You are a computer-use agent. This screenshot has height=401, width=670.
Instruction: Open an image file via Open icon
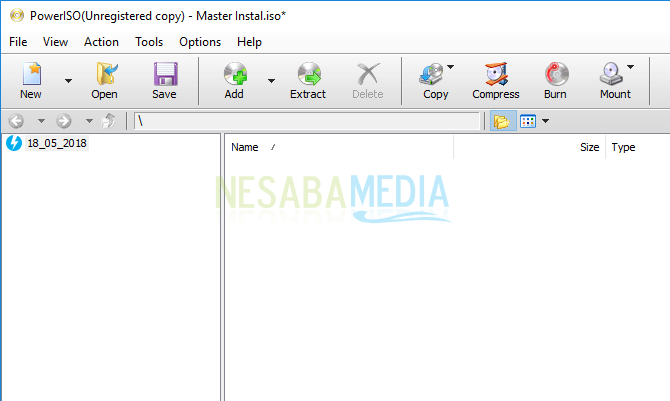point(104,80)
